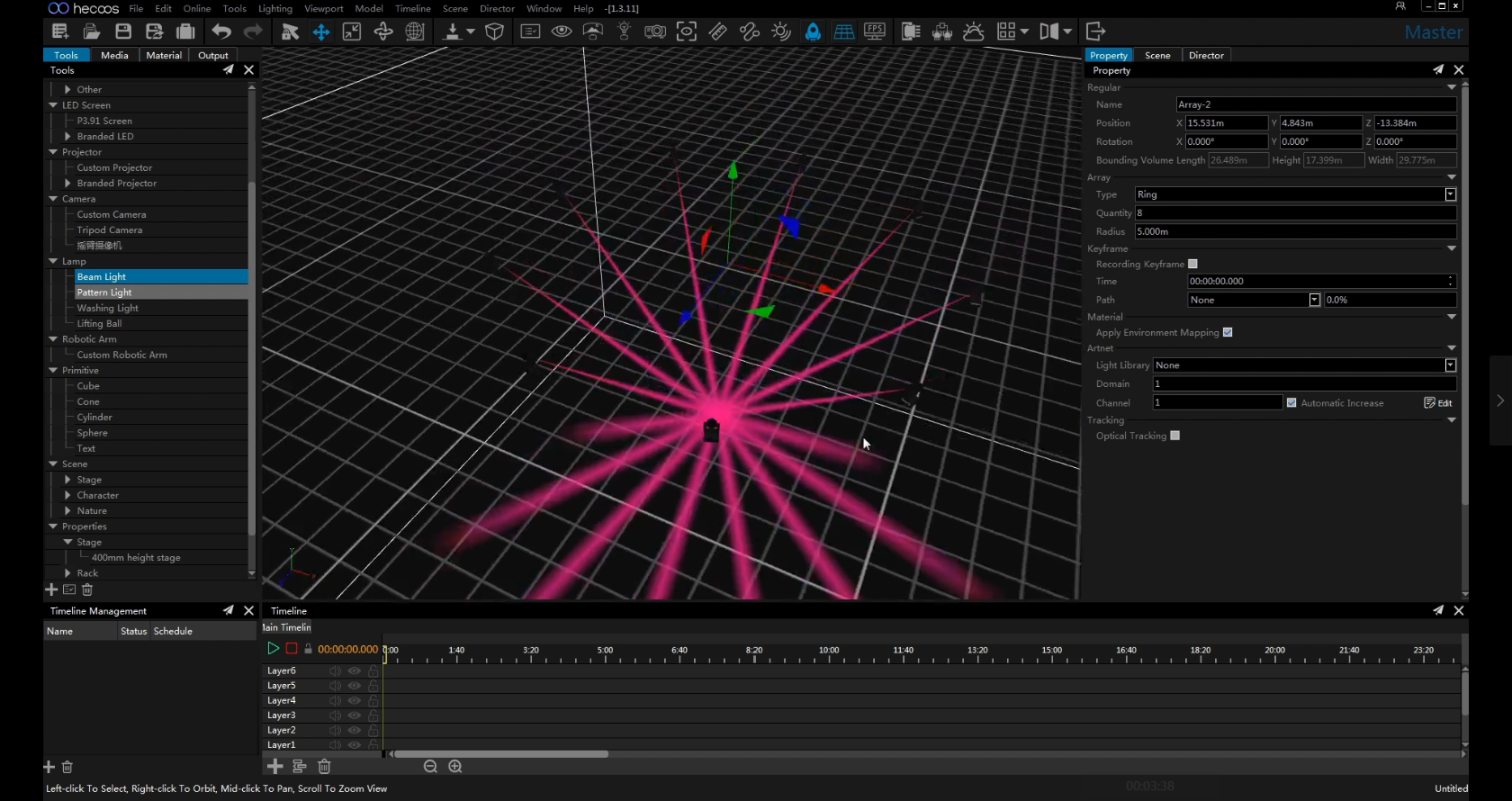Click the light bulb icon in toolbar
The image size is (1512, 801).
tap(624, 31)
